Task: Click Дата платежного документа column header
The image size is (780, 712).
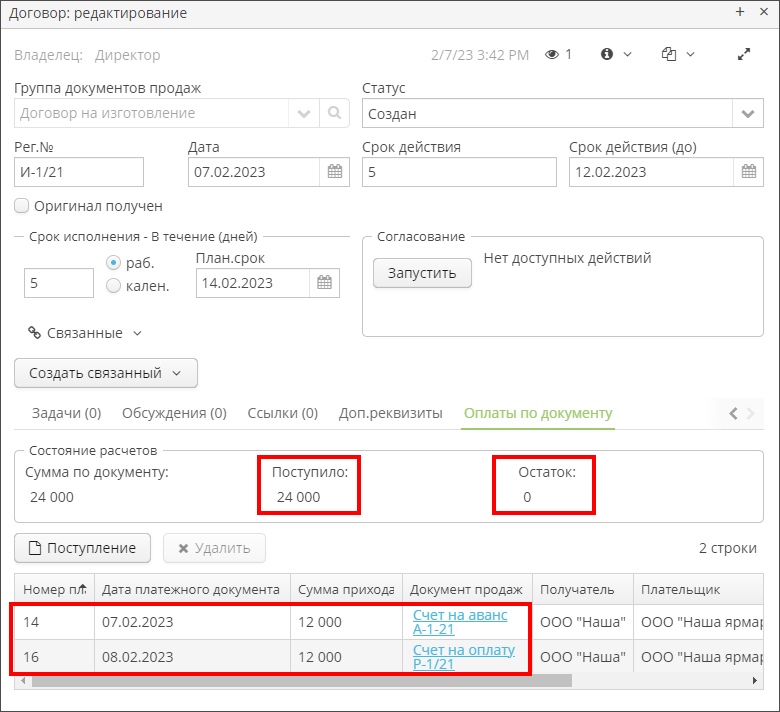Action: click(193, 589)
